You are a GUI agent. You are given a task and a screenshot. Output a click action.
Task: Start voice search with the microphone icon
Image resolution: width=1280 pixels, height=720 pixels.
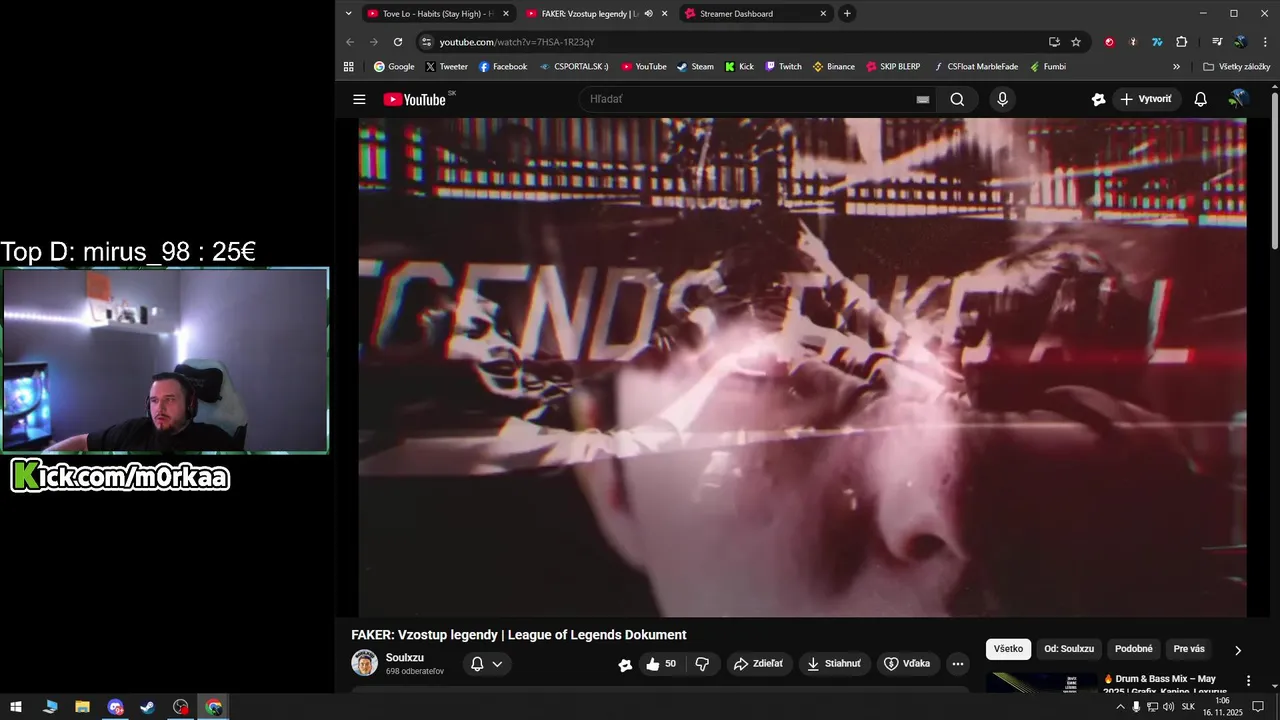click(1002, 99)
